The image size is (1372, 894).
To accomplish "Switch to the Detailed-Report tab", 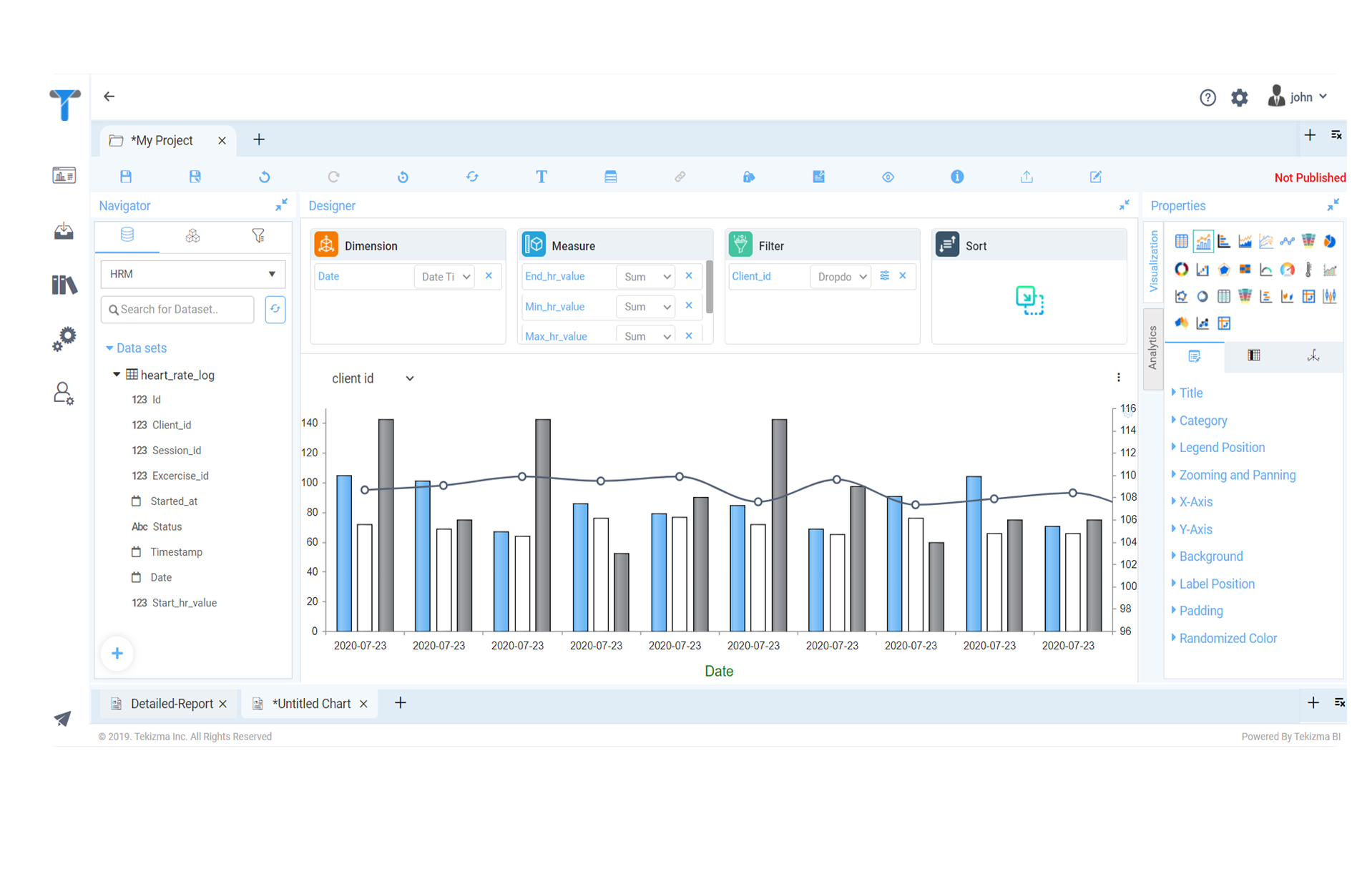I will pyautogui.click(x=172, y=704).
